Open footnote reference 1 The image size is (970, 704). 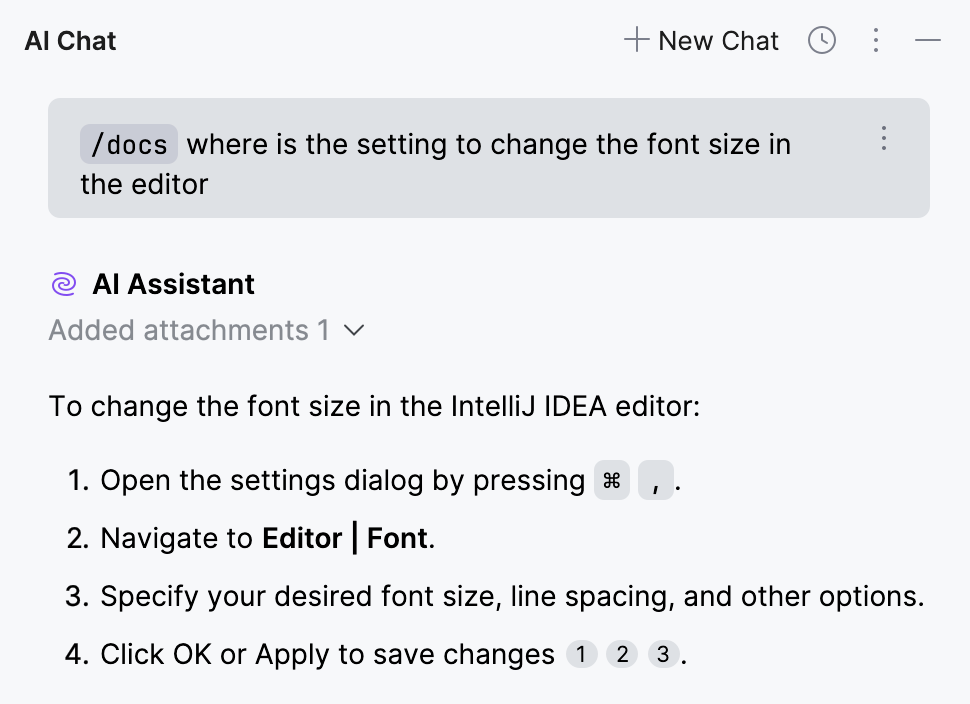[581, 654]
